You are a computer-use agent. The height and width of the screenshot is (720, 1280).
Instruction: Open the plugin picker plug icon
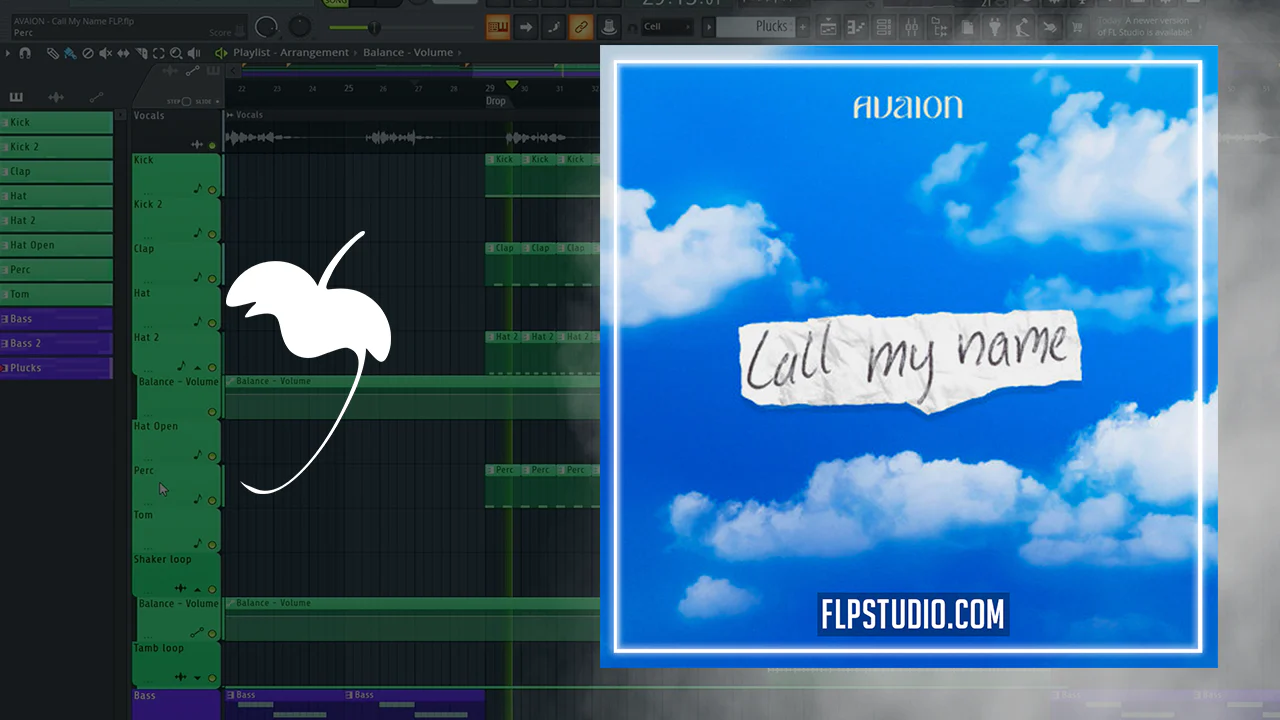tap(994, 27)
